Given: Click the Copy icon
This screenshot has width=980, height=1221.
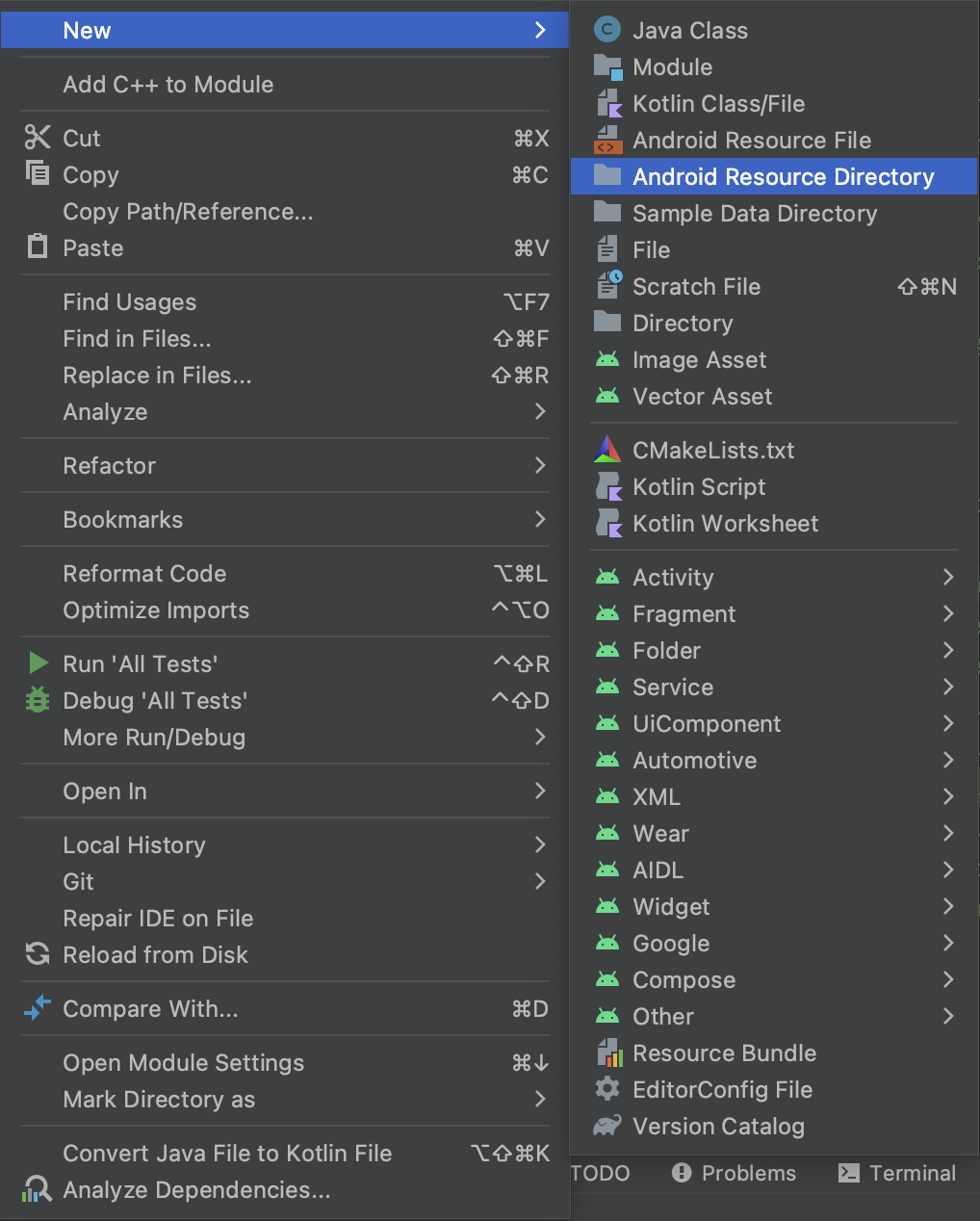Looking at the screenshot, I should (38, 173).
